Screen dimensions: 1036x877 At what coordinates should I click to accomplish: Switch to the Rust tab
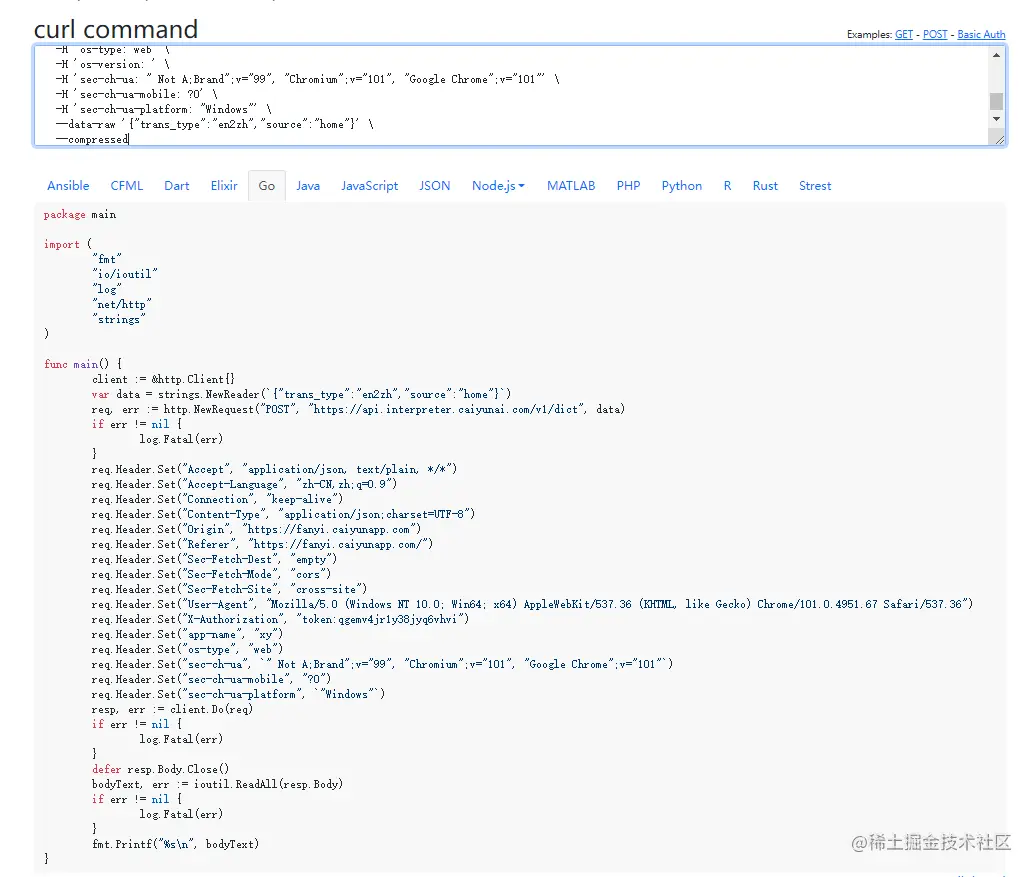pos(765,186)
